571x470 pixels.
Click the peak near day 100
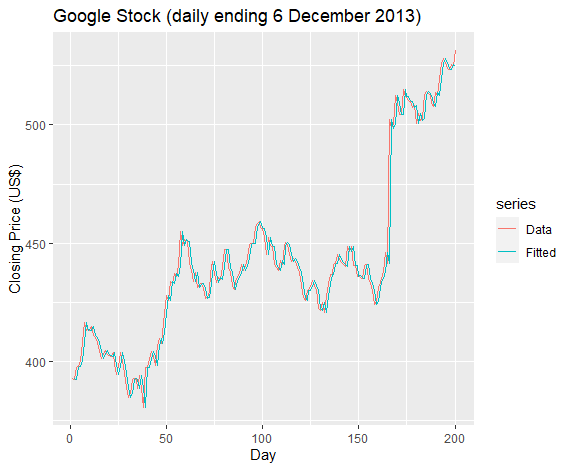pyautogui.click(x=260, y=222)
